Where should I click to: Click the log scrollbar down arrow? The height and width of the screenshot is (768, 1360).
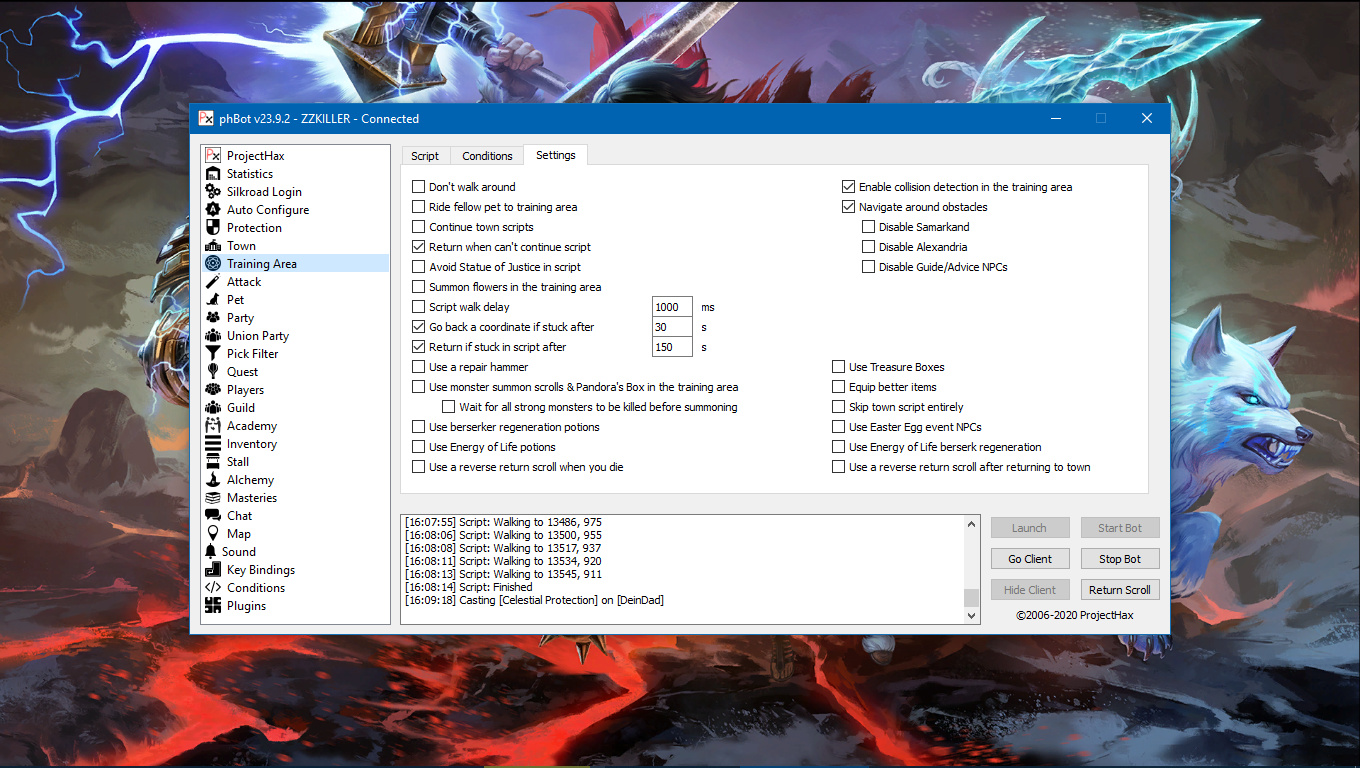(x=971, y=617)
